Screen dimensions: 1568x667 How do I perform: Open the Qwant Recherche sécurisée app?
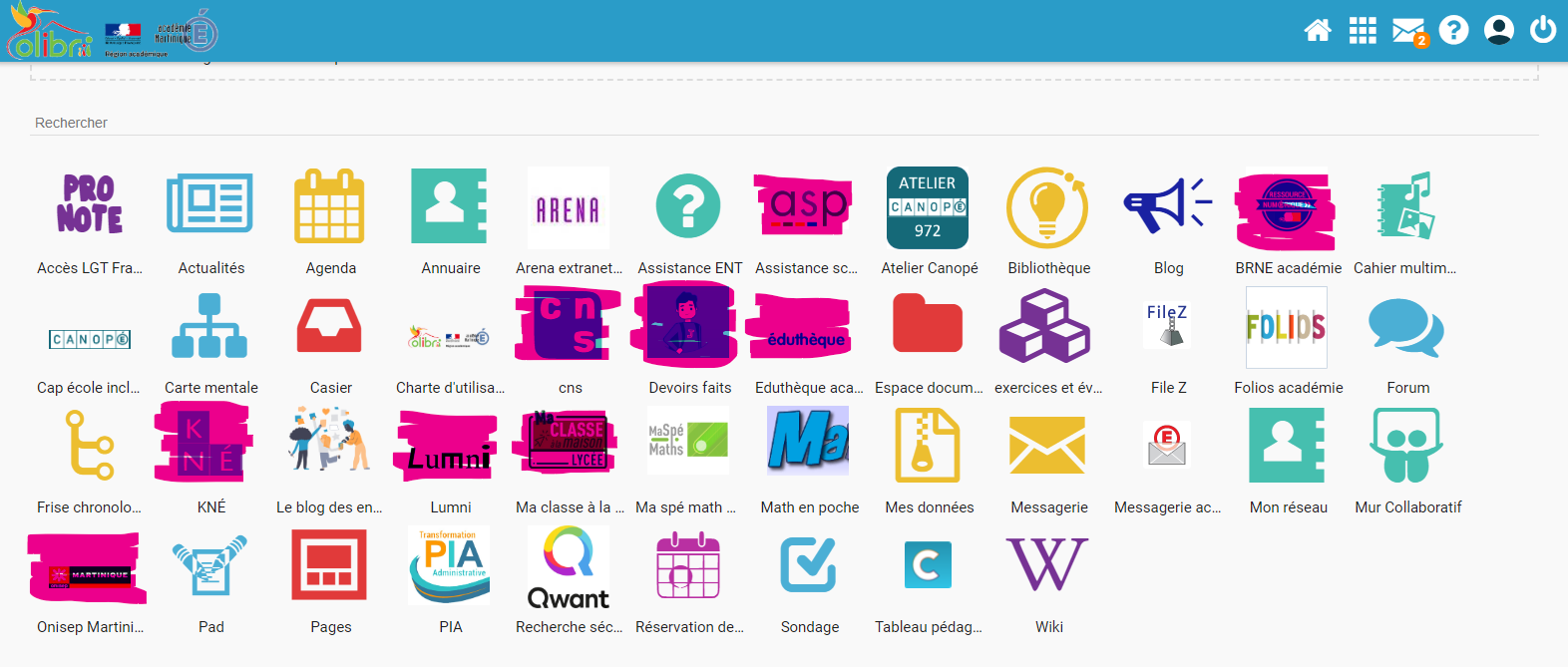pos(569,566)
